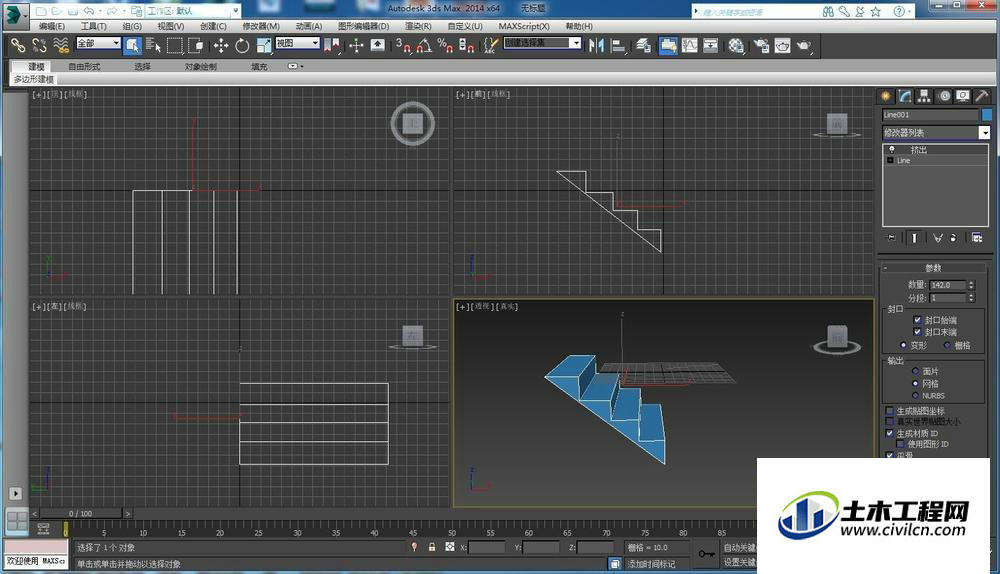
Task: Click the Unlink Selection icon
Action: [40, 45]
